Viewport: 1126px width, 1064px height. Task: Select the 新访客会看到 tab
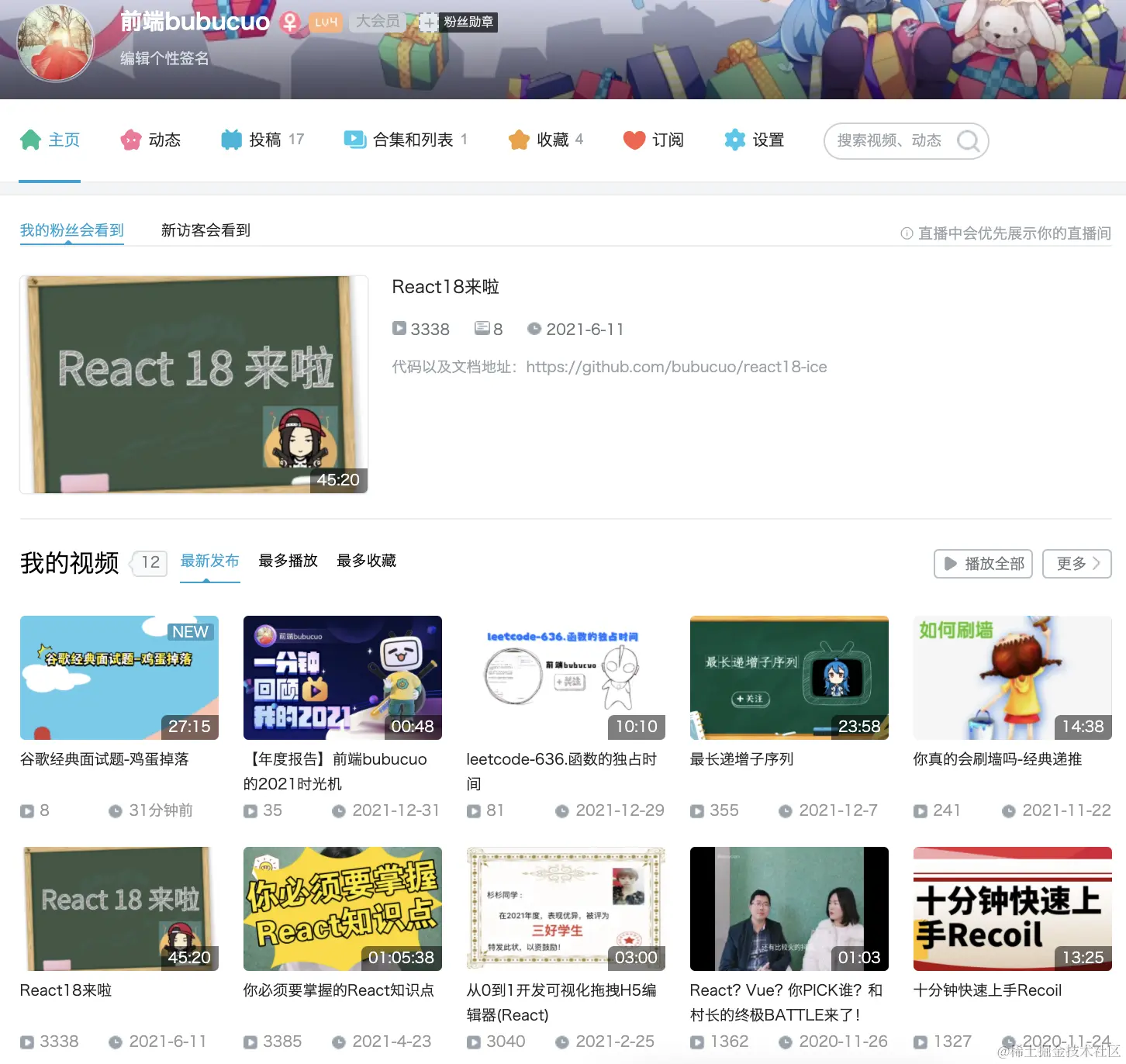(206, 230)
